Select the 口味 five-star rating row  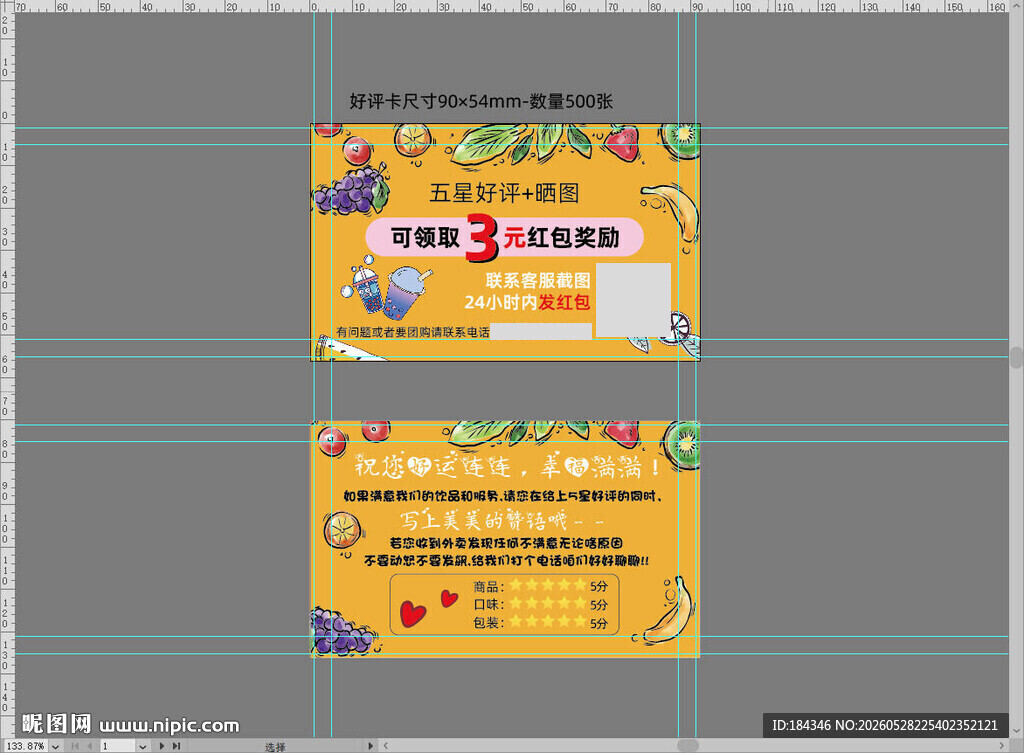tap(540, 604)
